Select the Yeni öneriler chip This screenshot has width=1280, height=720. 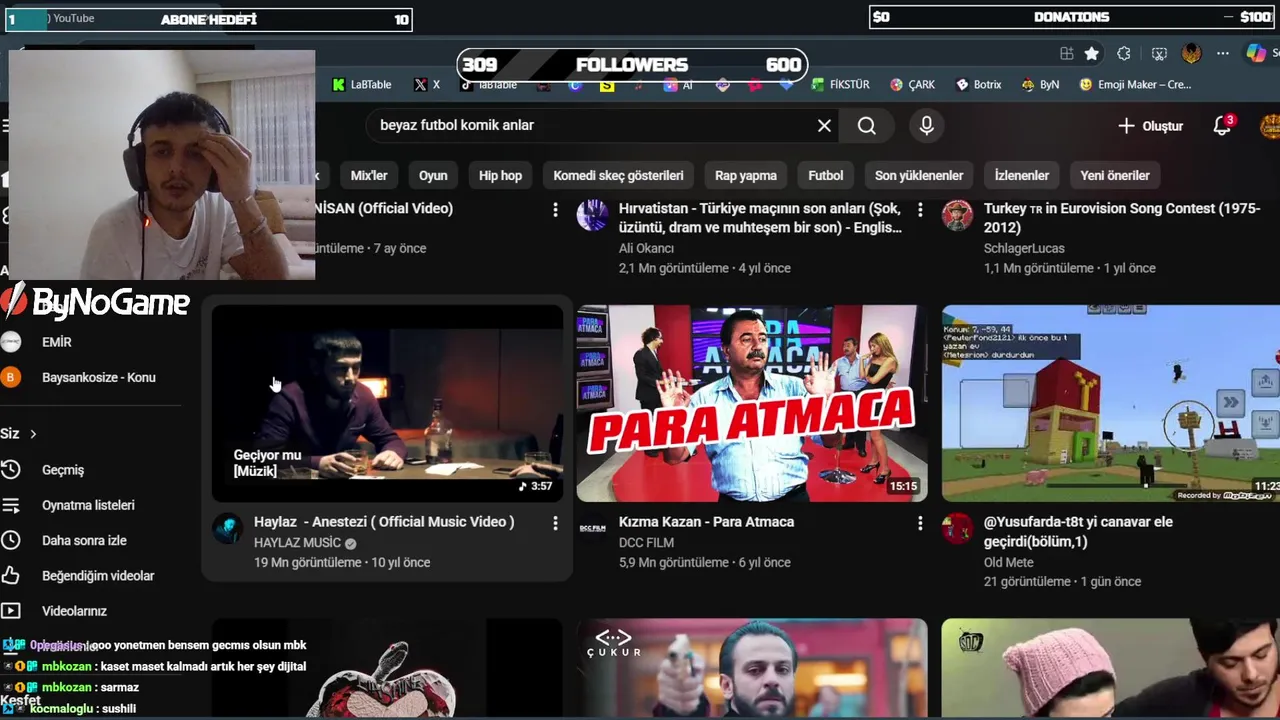tap(1115, 175)
